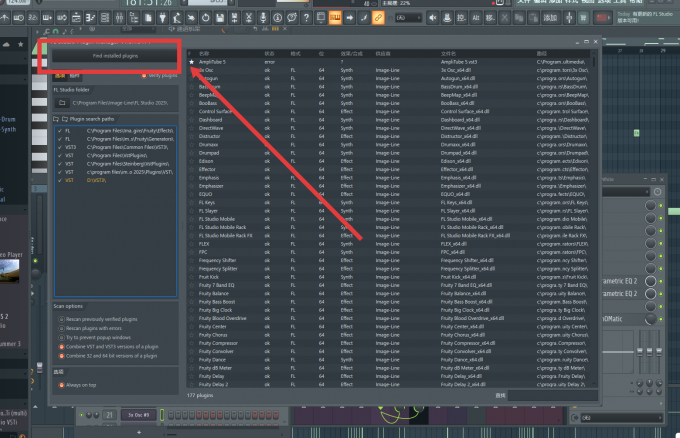Viewport: 680px width, 438px height.
Task: Click the plugin list's filter field at bottom
Action: point(552,396)
